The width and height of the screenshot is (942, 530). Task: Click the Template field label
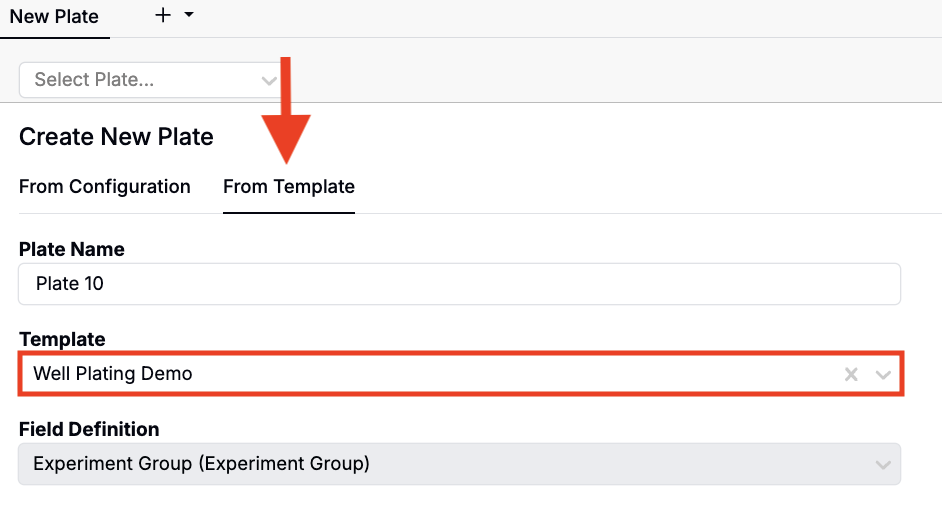(x=62, y=340)
